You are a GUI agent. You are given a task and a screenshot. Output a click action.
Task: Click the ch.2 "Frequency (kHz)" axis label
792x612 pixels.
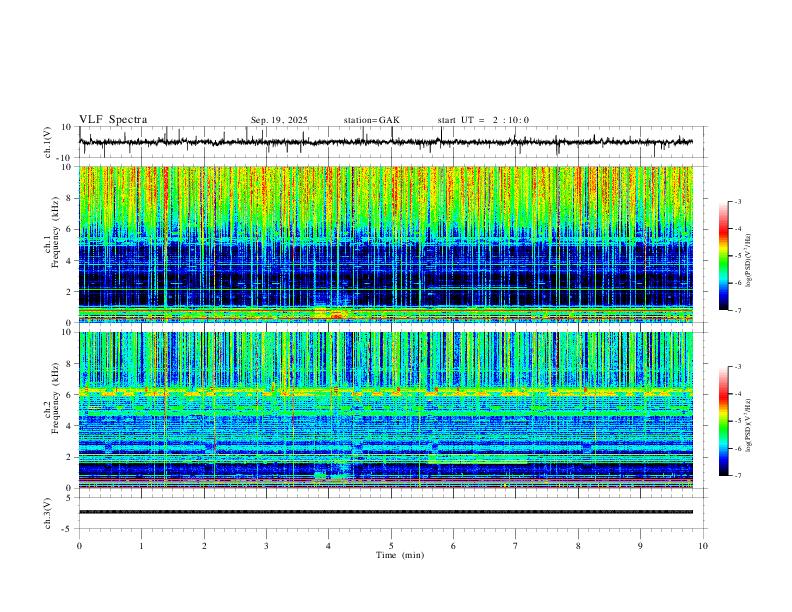(55, 398)
